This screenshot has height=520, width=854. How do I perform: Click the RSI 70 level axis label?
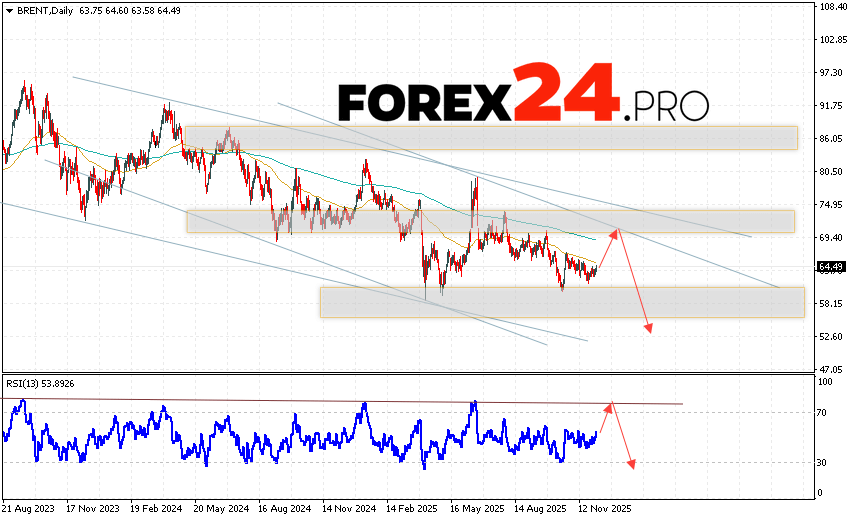(x=825, y=412)
